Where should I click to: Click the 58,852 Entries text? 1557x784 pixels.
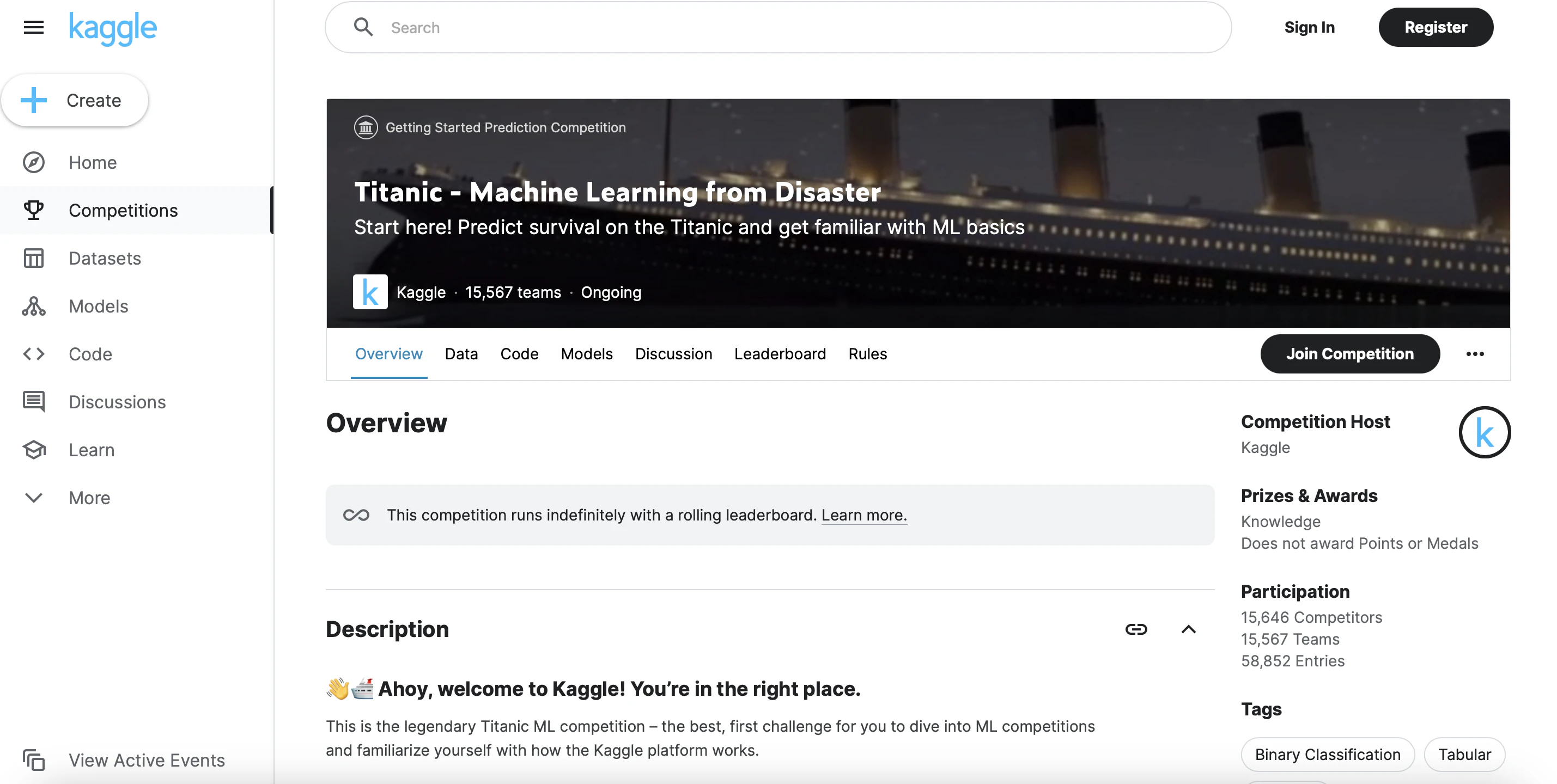(1293, 661)
